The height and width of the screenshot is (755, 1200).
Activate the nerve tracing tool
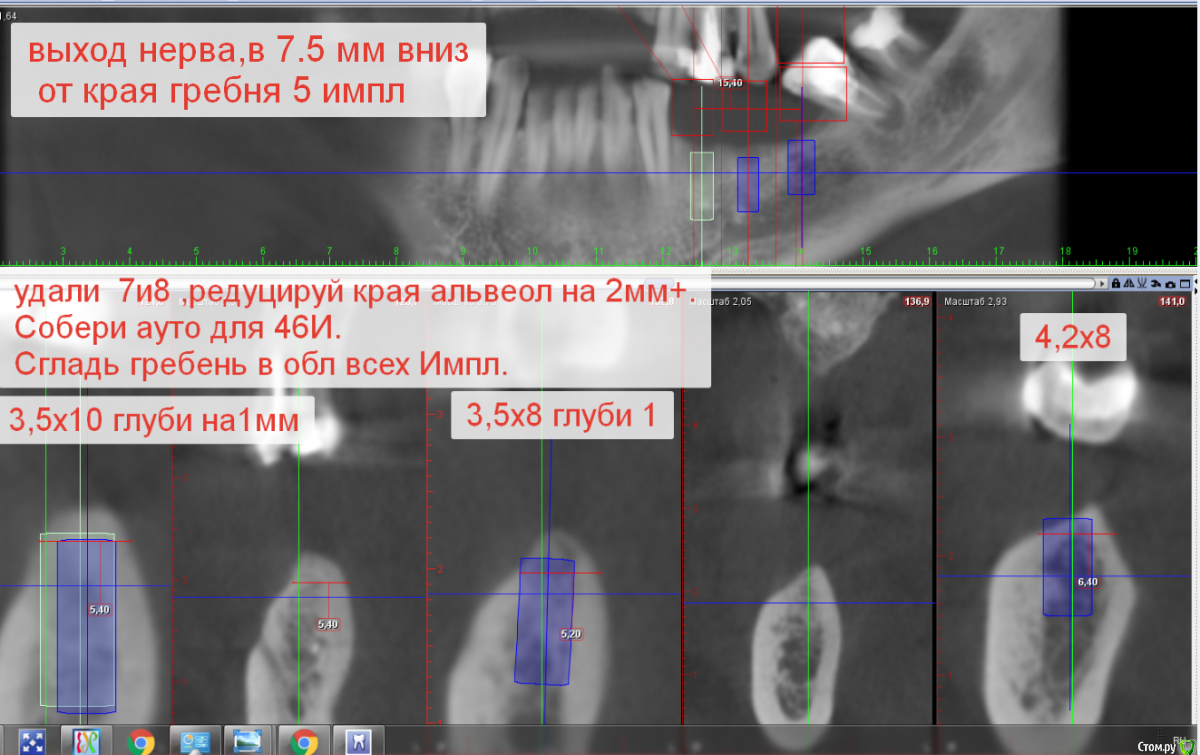1141,284
